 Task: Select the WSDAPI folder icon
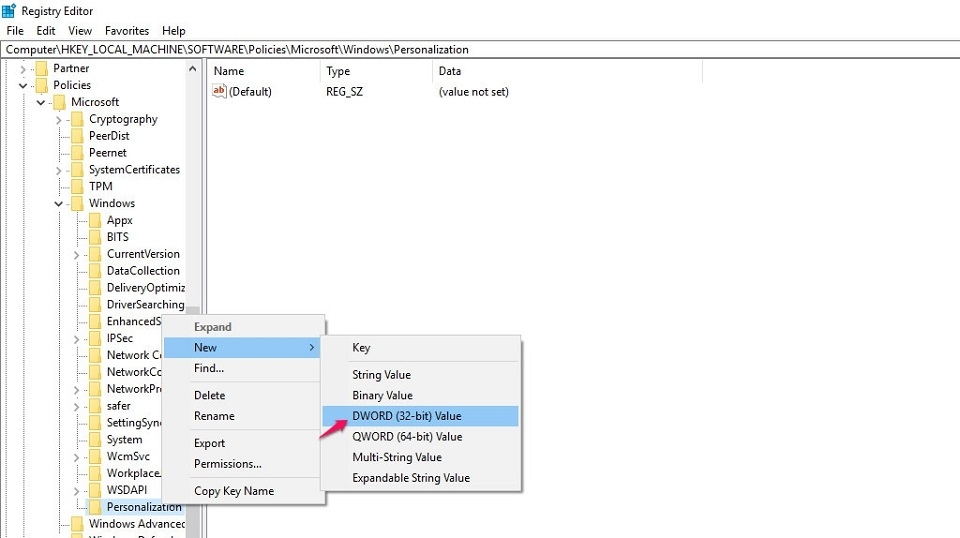click(x=95, y=490)
